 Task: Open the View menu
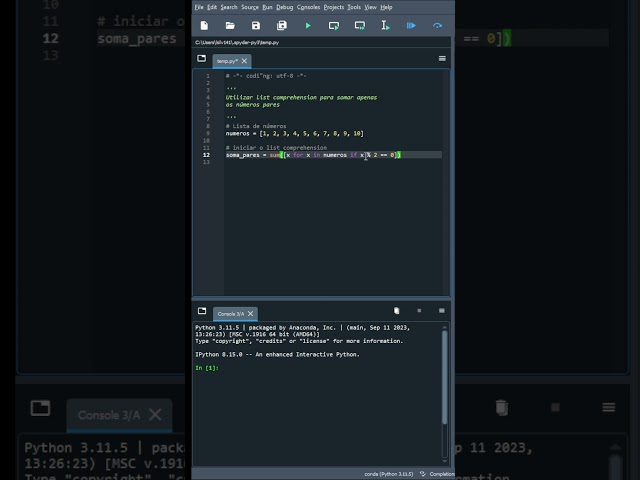tap(371, 7)
